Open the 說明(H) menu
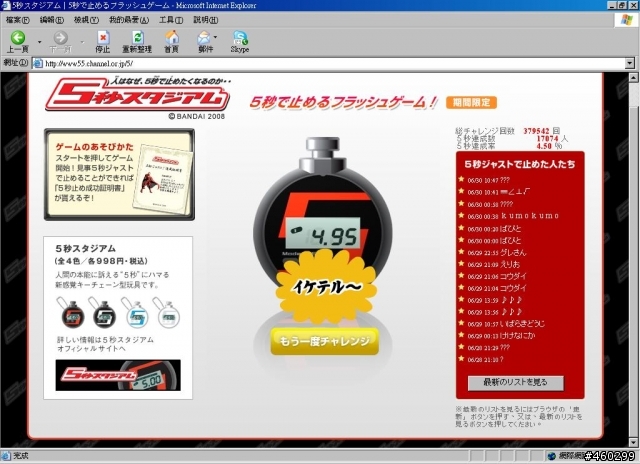Screen dimensions: 640x464 (205, 20)
